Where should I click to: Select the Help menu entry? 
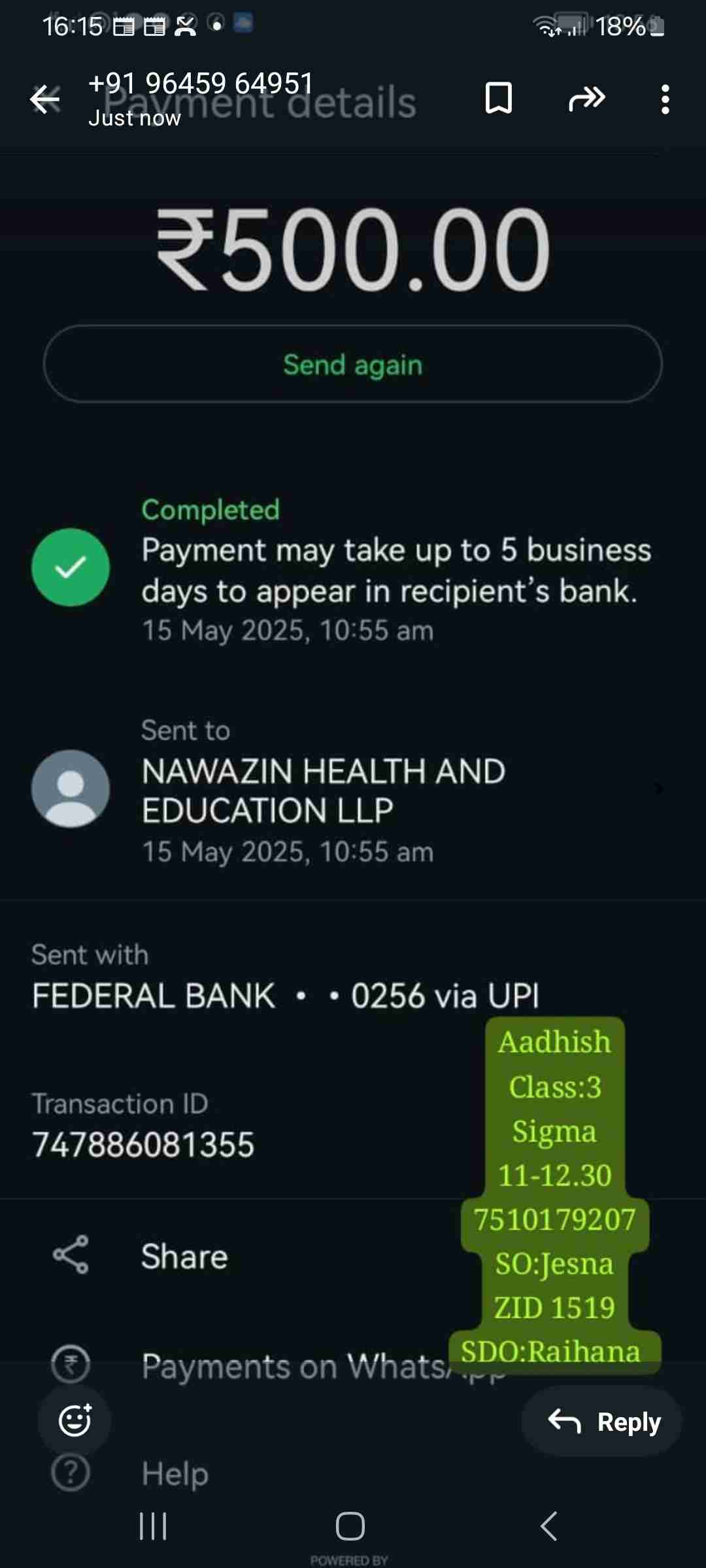coord(175,1474)
